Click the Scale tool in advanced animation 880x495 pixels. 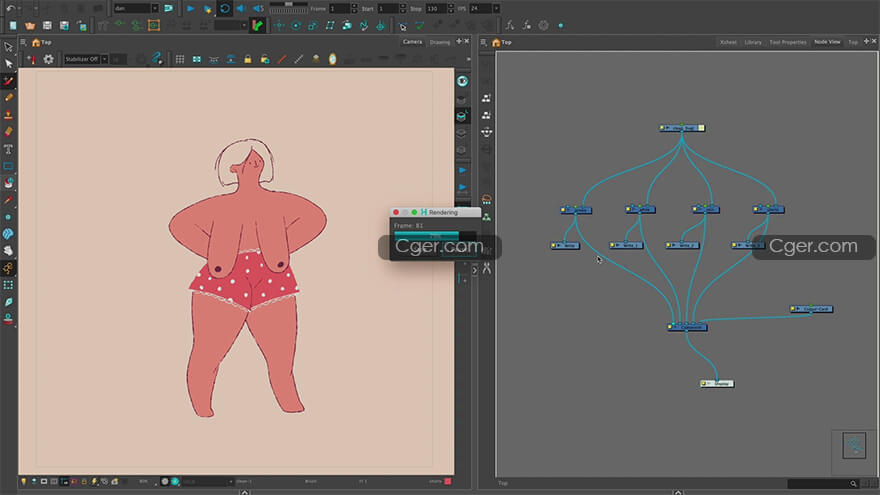coord(313,25)
